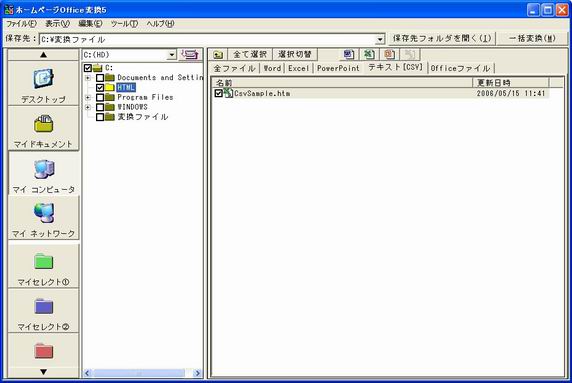
Task: Open the マイドキュメント shortcut icon
Action: click(x=43, y=124)
